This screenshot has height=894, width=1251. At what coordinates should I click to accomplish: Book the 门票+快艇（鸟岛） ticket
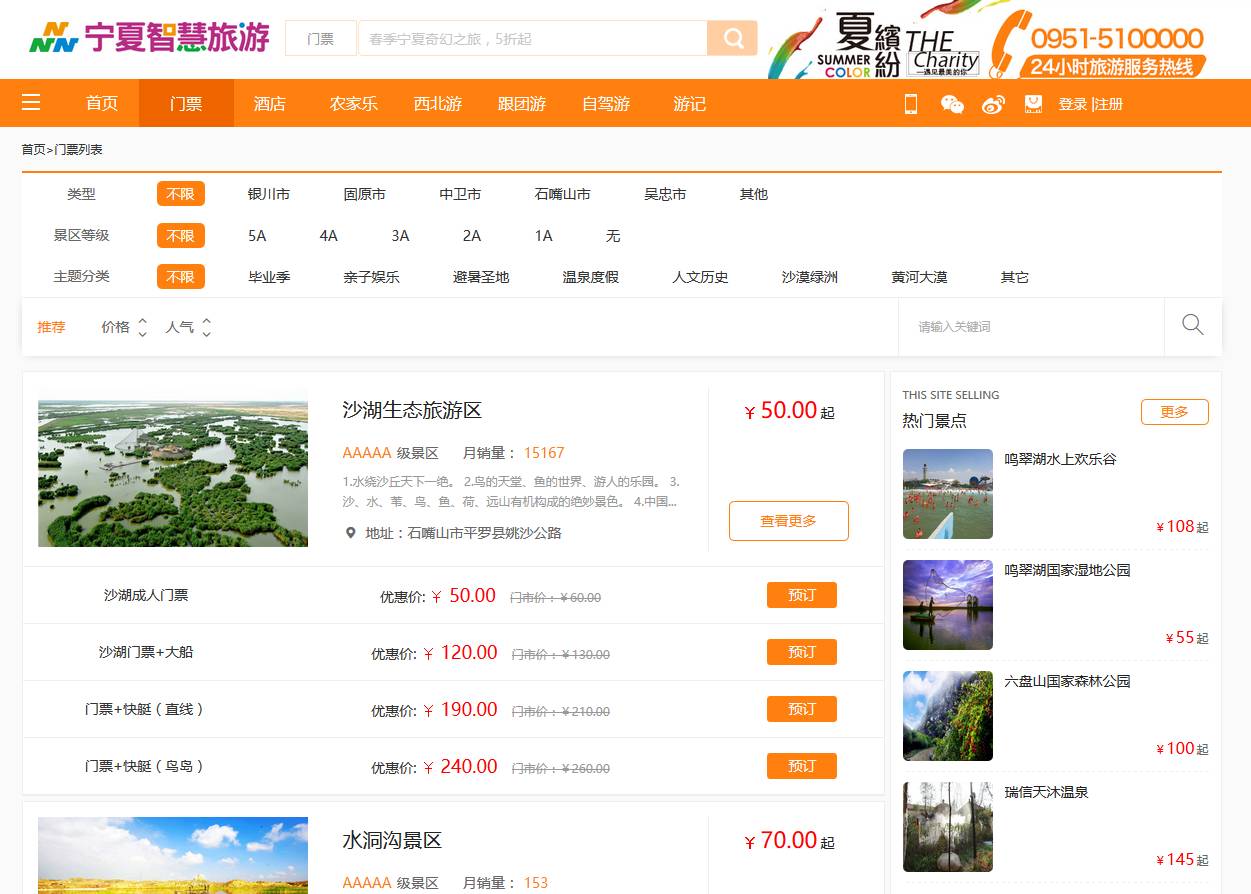[802, 766]
